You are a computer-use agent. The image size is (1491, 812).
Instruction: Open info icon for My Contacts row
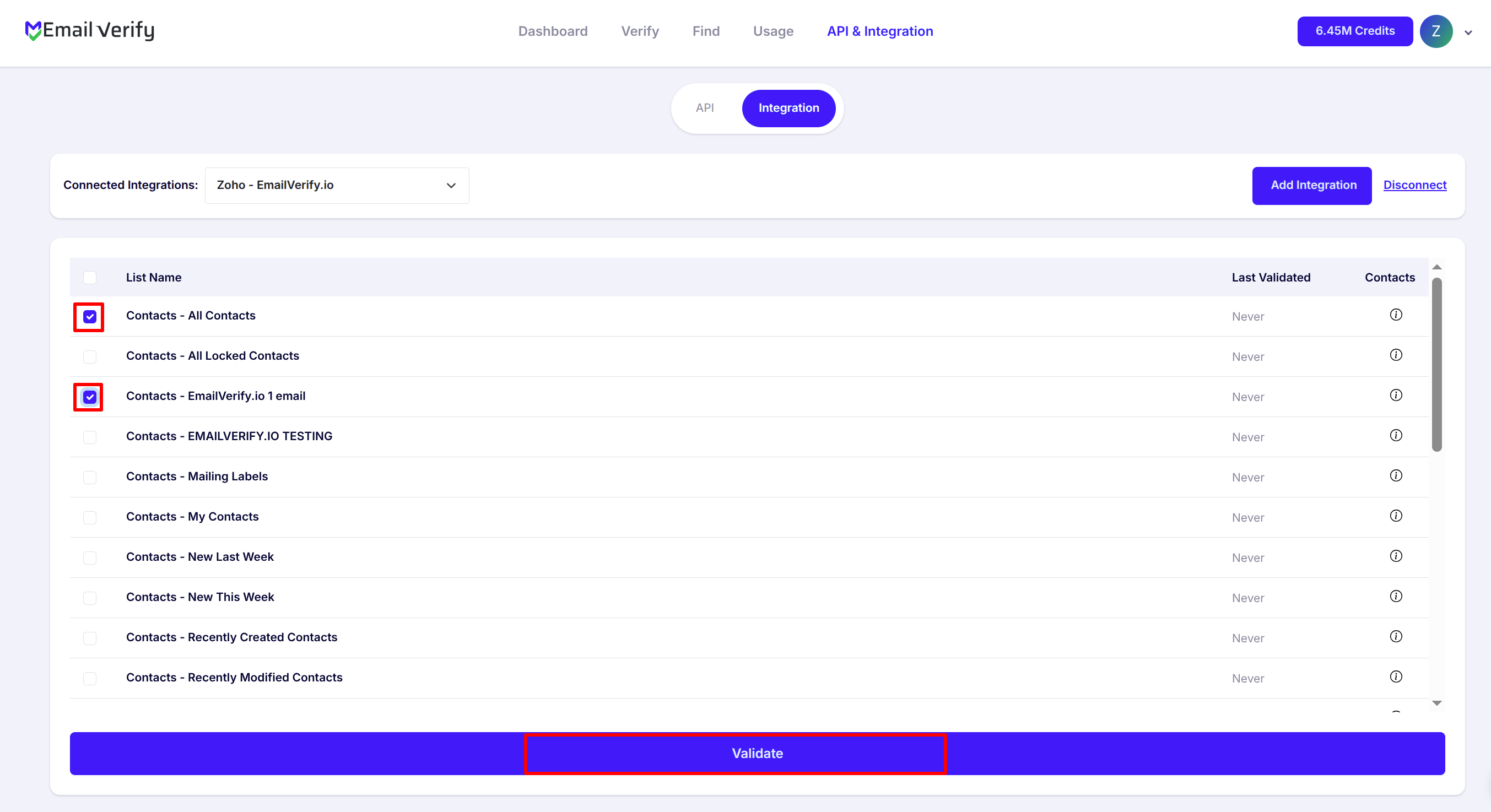coord(1396,516)
